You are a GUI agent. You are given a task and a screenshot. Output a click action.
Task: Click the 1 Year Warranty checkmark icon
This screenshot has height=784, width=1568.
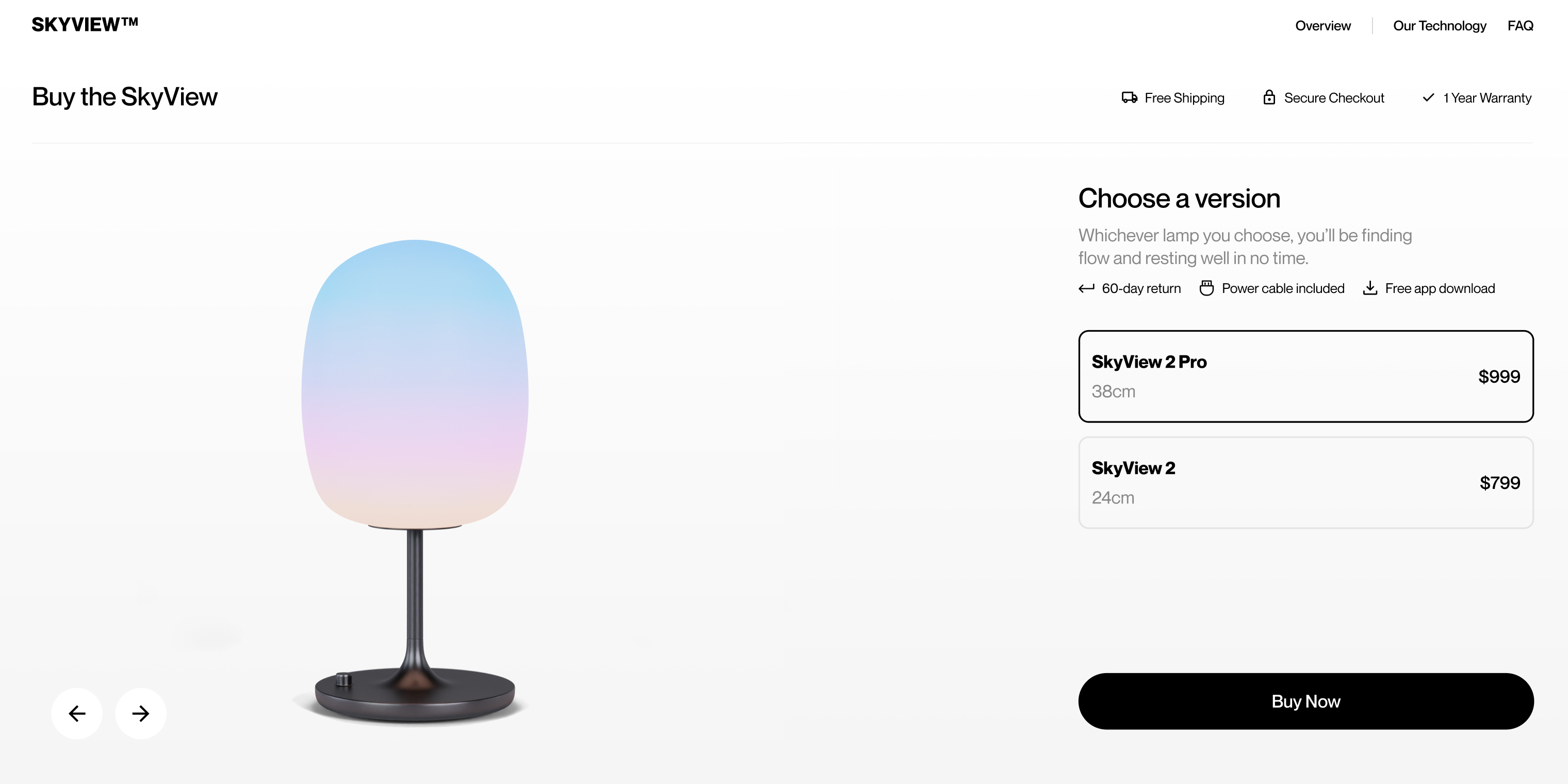[x=1428, y=97]
